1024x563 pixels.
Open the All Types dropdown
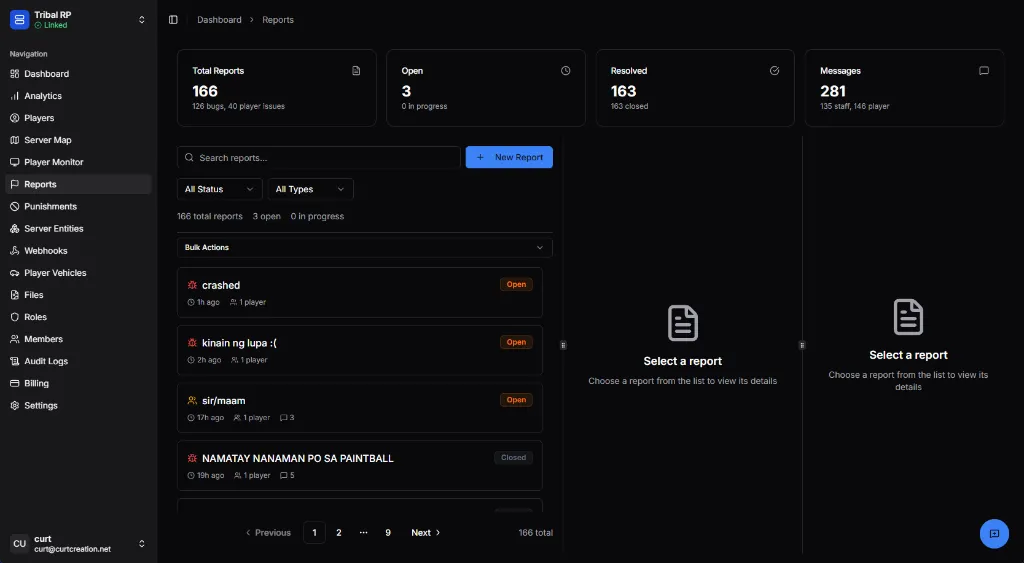(x=310, y=189)
